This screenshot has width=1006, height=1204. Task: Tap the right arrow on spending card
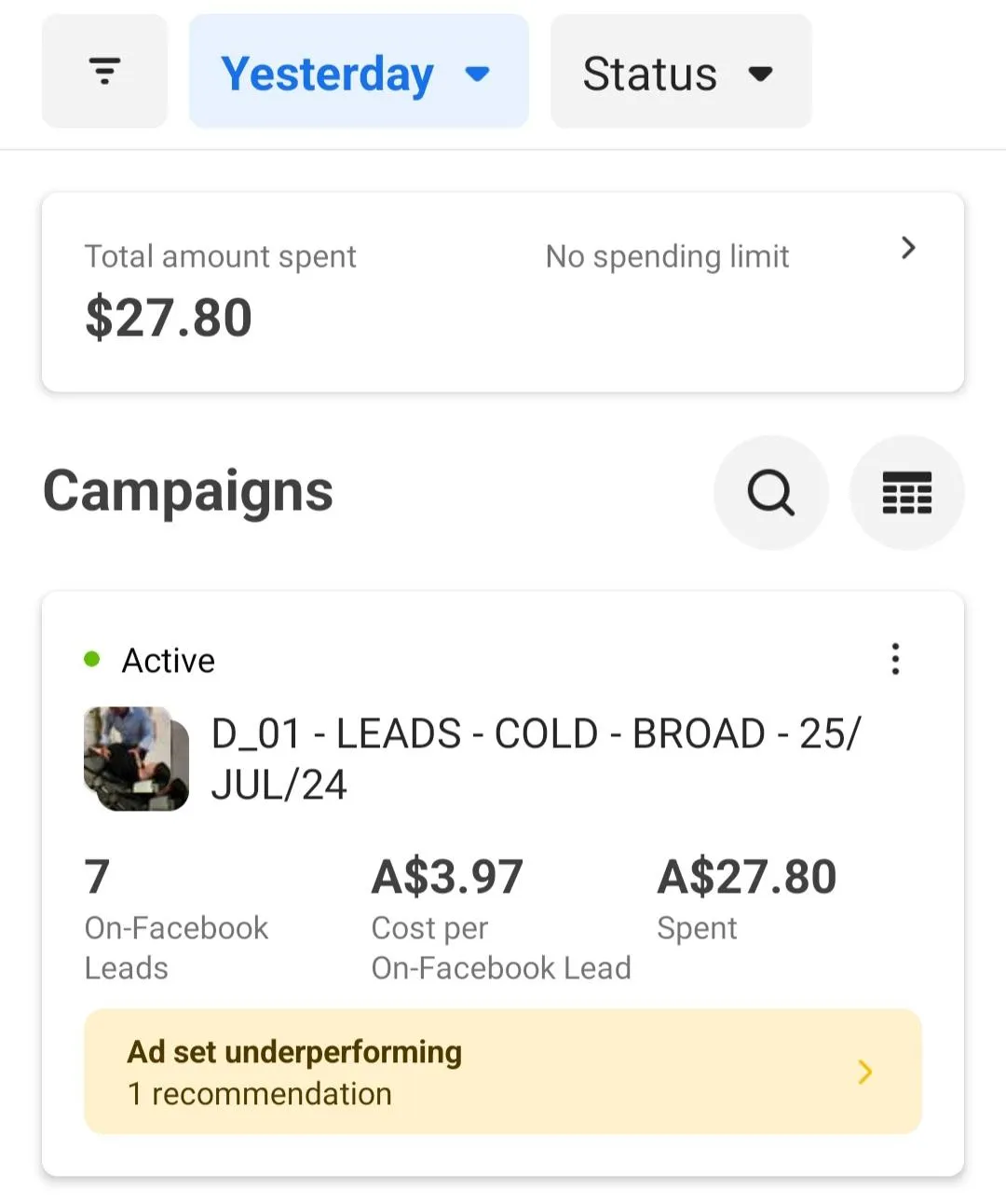click(x=908, y=248)
